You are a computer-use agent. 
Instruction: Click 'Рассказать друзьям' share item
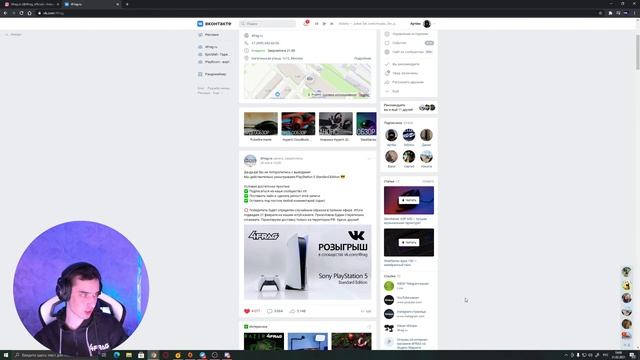pyautogui.click(x=404, y=82)
